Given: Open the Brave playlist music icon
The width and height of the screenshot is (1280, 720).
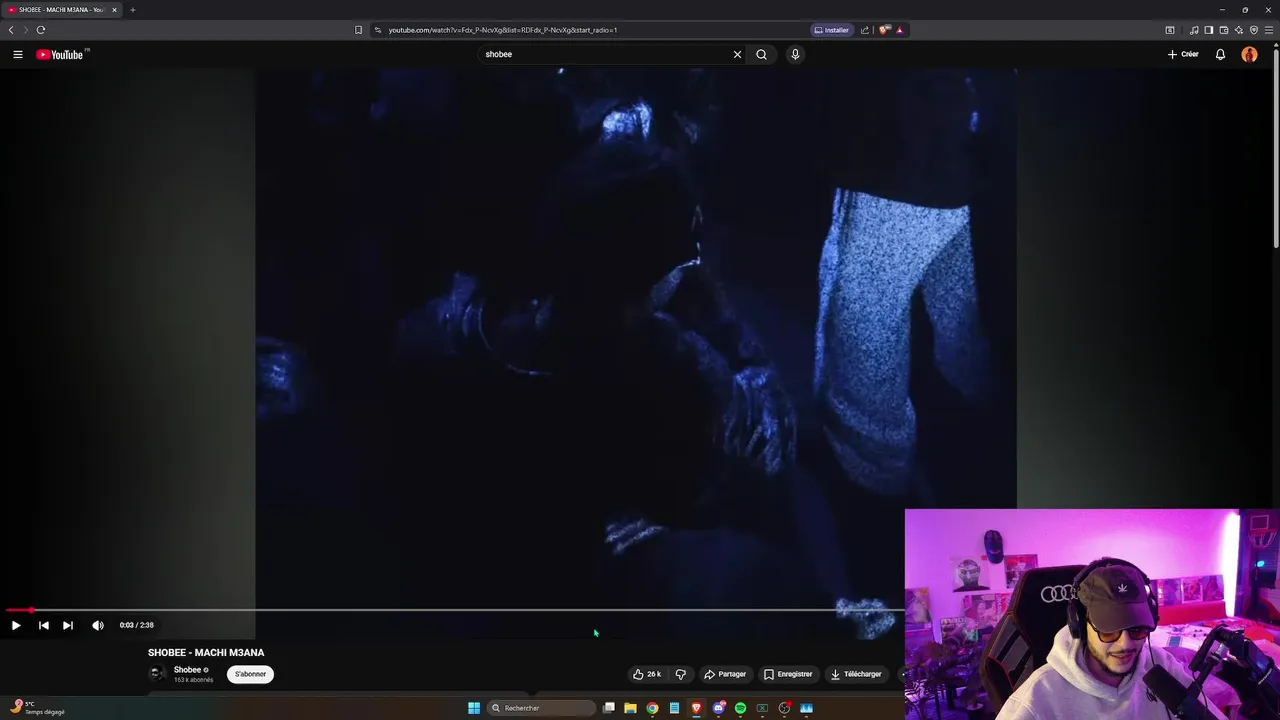Looking at the screenshot, I should pyautogui.click(x=1194, y=30).
